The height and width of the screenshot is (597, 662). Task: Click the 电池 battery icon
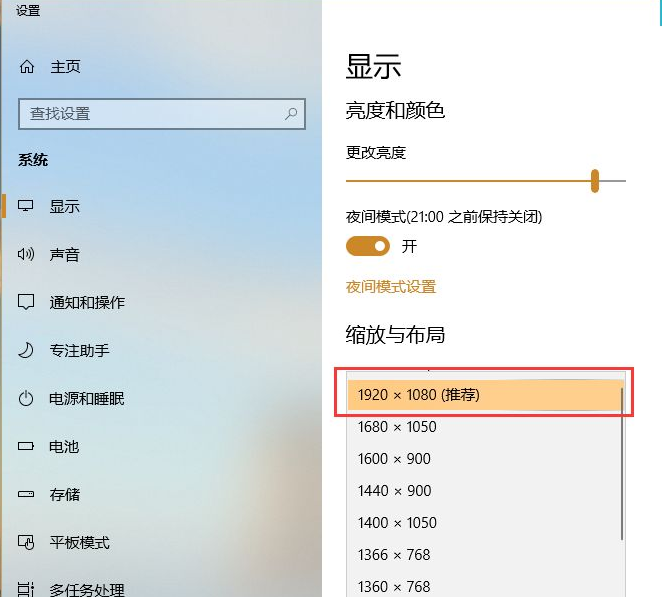tap(27, 447)
